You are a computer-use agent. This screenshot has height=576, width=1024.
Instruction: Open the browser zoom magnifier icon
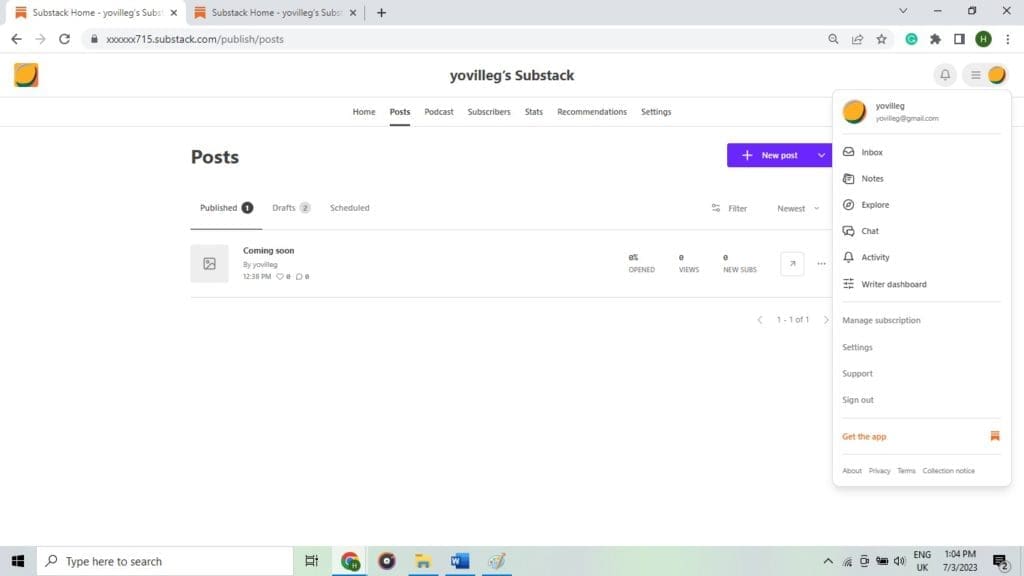pos(833,39)
